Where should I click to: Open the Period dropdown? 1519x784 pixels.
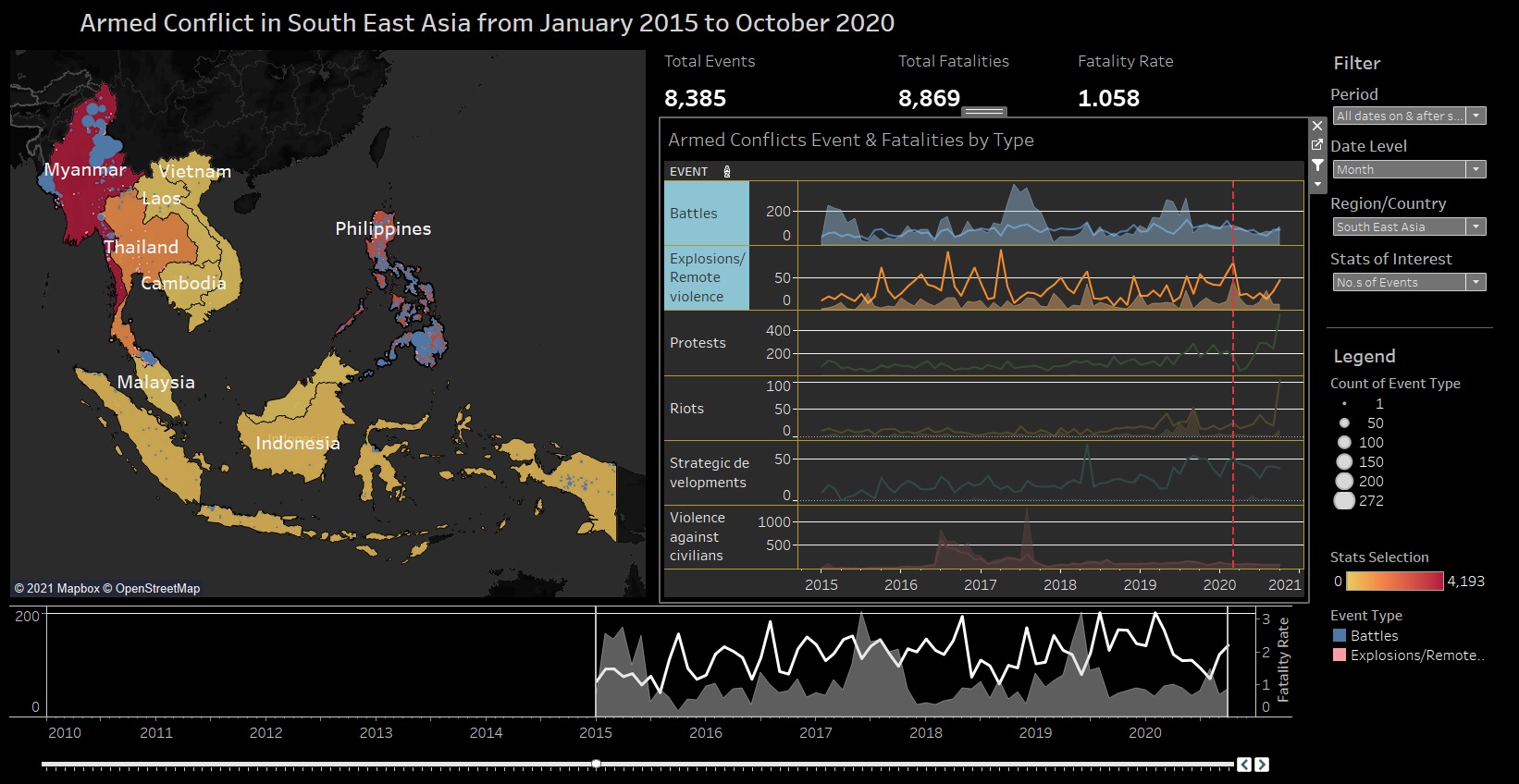[x=1410, y=116]
